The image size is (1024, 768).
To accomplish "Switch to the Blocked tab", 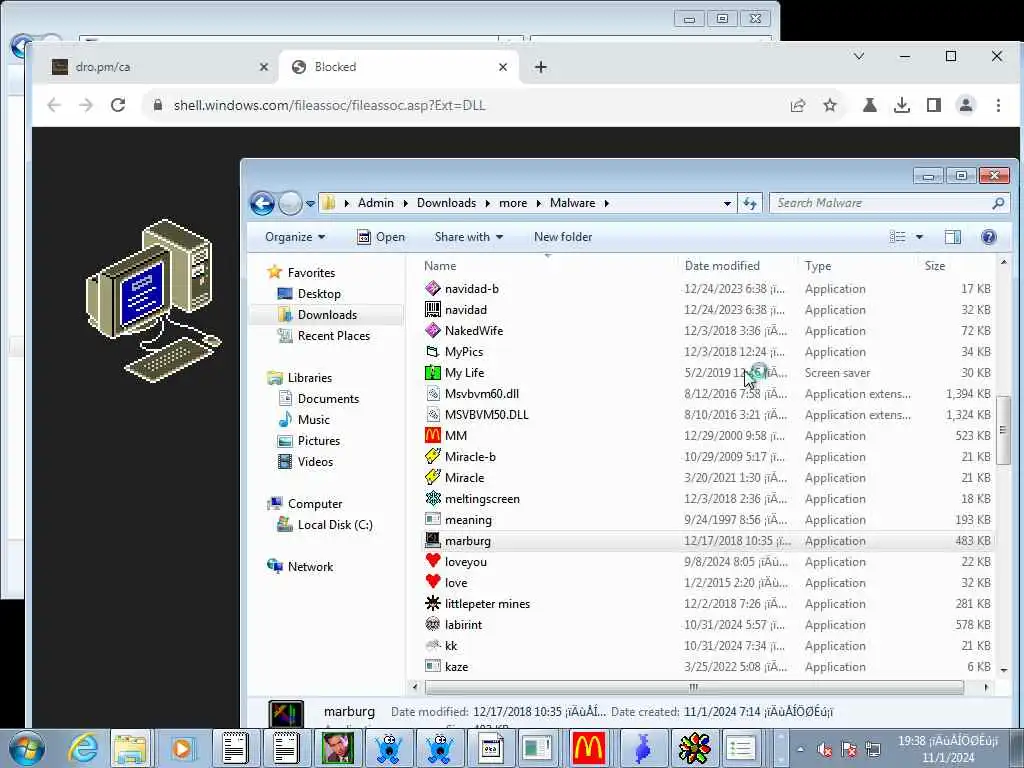I will [399, 67].
